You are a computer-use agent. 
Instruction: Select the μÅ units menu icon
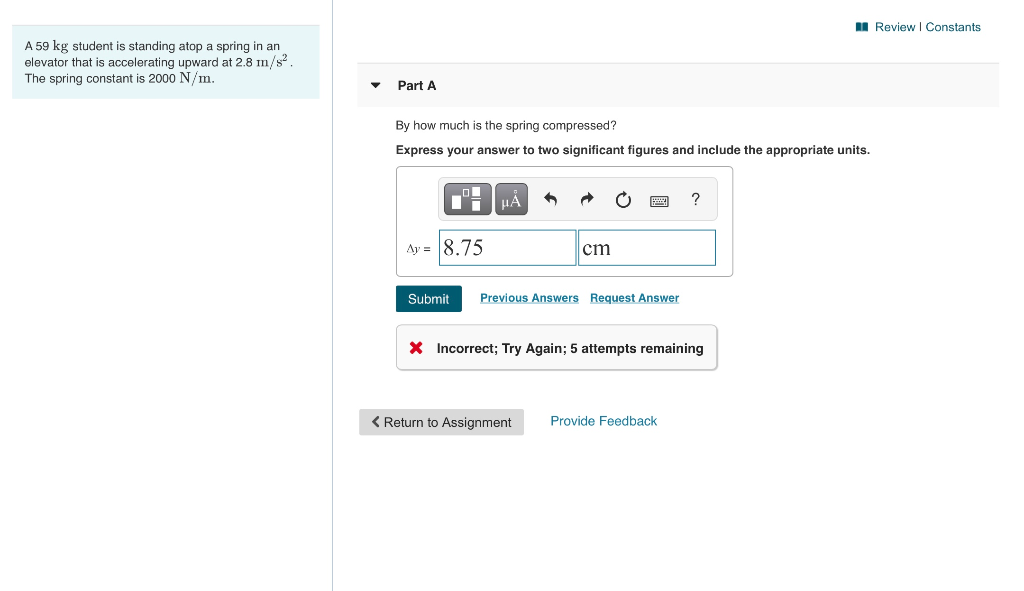[x=511, y=199]
